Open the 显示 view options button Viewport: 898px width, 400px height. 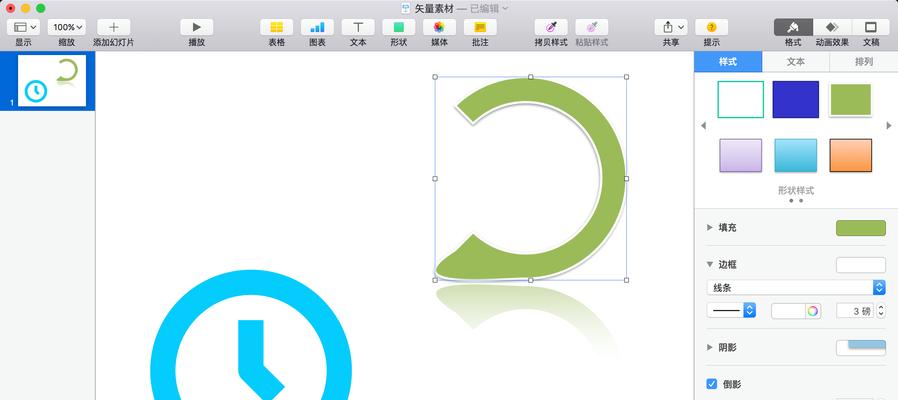point(23,27)
